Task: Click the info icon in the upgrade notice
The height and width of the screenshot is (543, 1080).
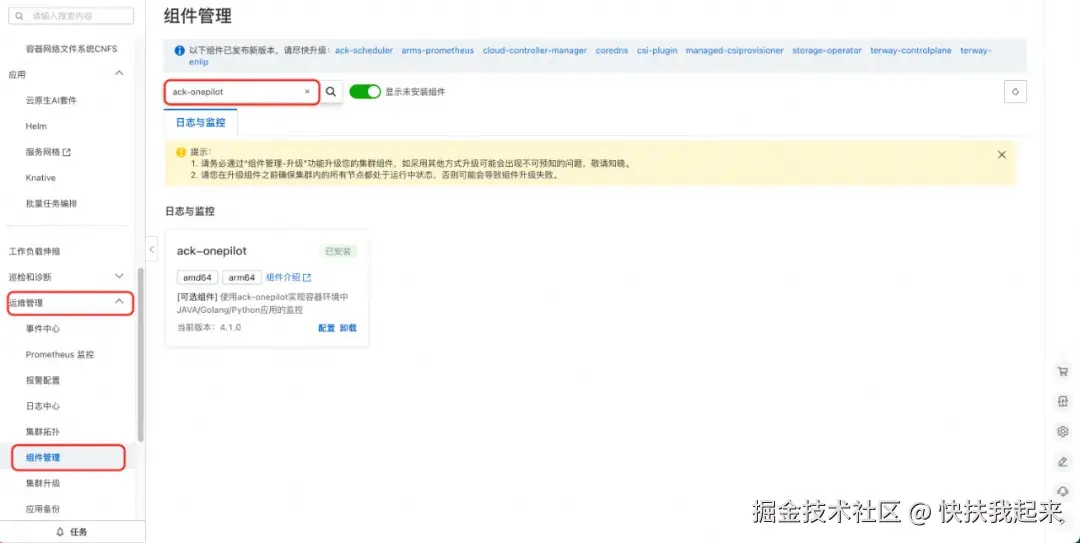Action: 180,50
